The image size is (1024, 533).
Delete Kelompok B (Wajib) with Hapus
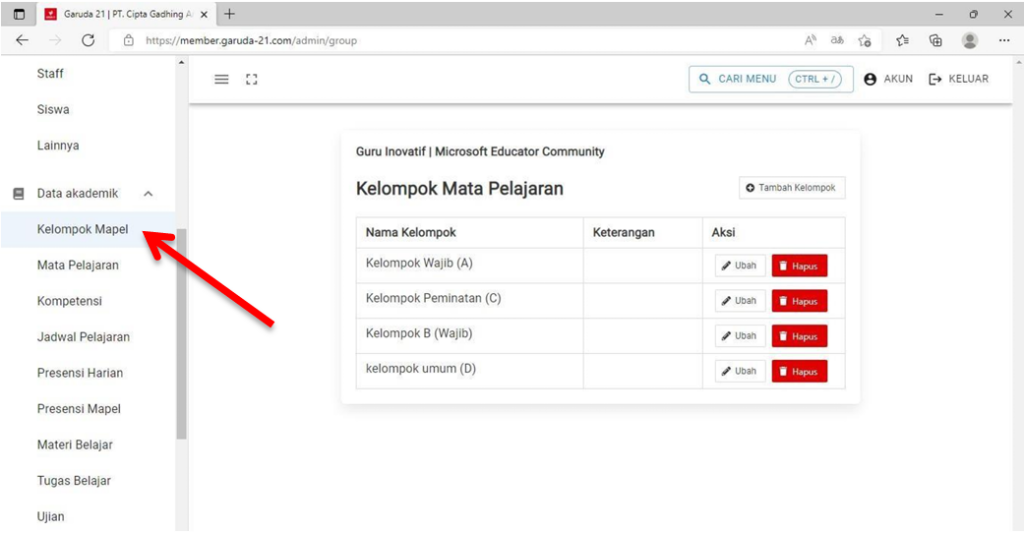[799, 336]
